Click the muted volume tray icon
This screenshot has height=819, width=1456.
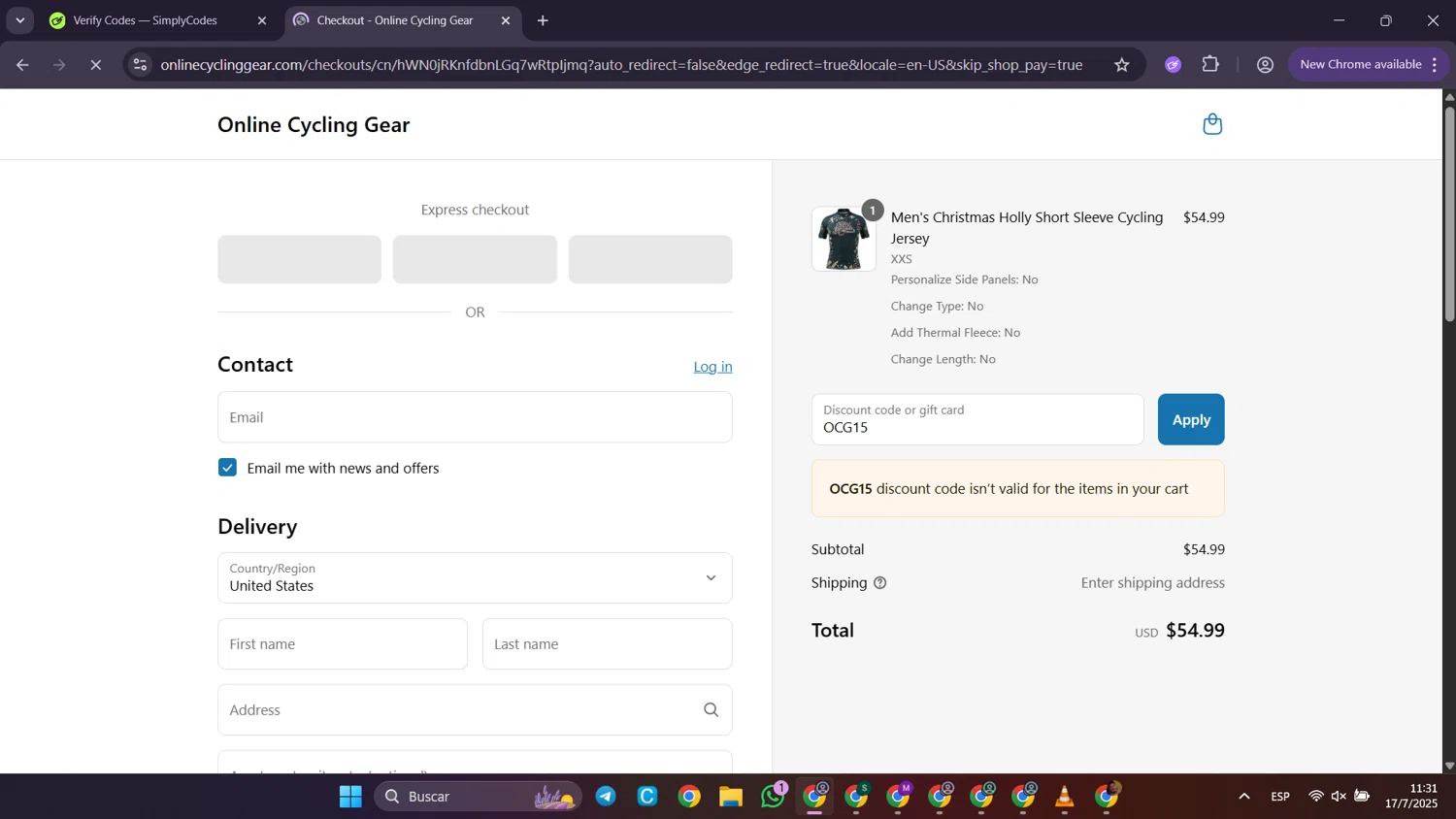[x=1339, y=797]
